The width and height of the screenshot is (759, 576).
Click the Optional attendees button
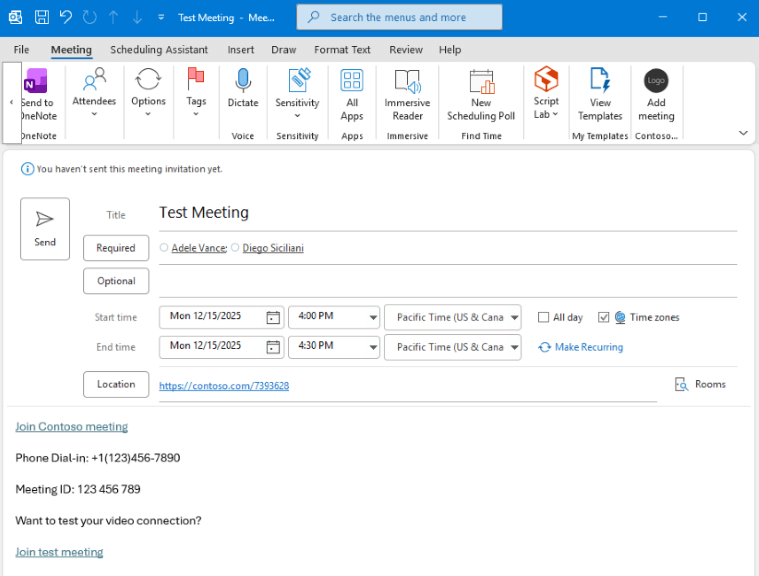point(116,281)
